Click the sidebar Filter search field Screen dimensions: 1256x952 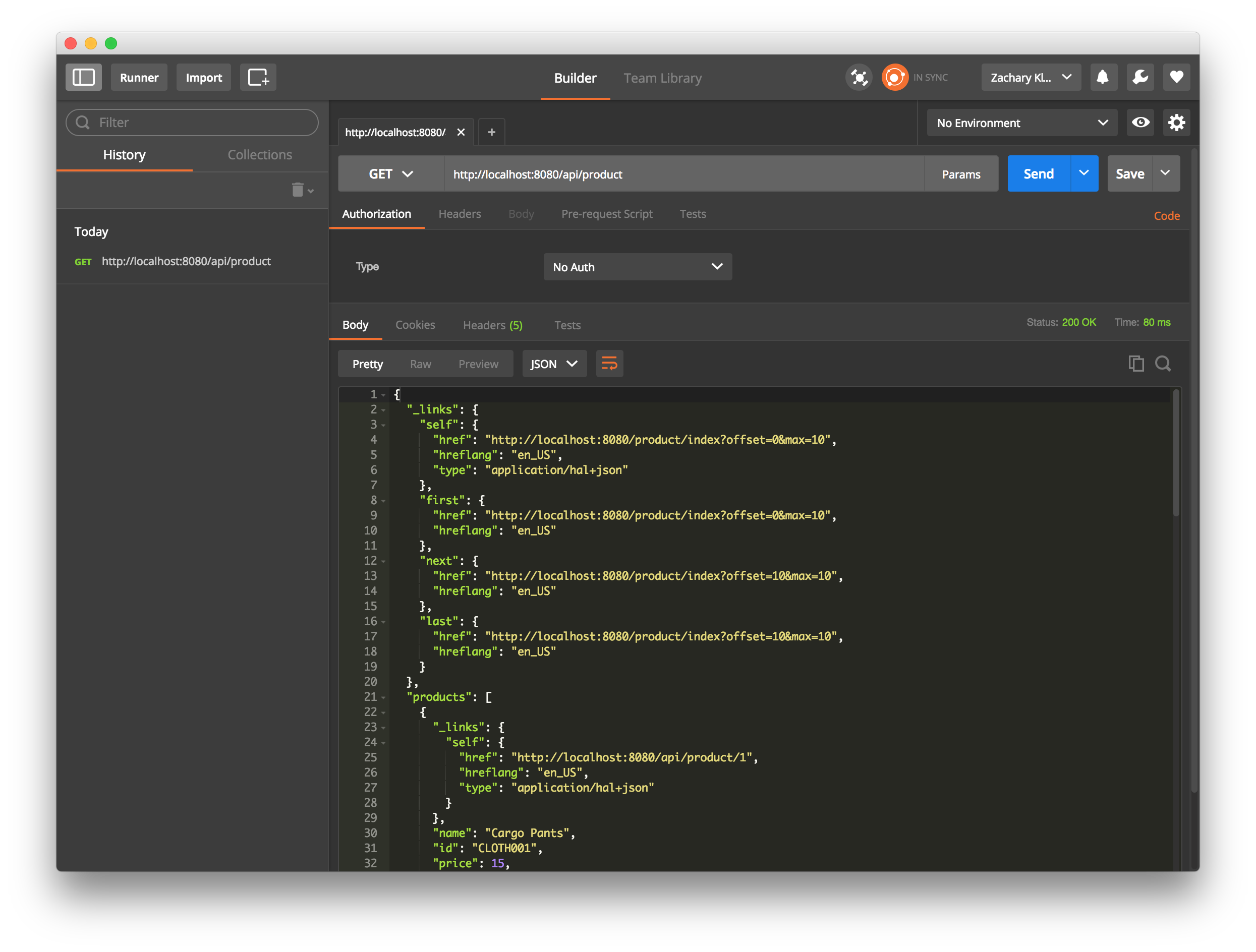(192, 123)
